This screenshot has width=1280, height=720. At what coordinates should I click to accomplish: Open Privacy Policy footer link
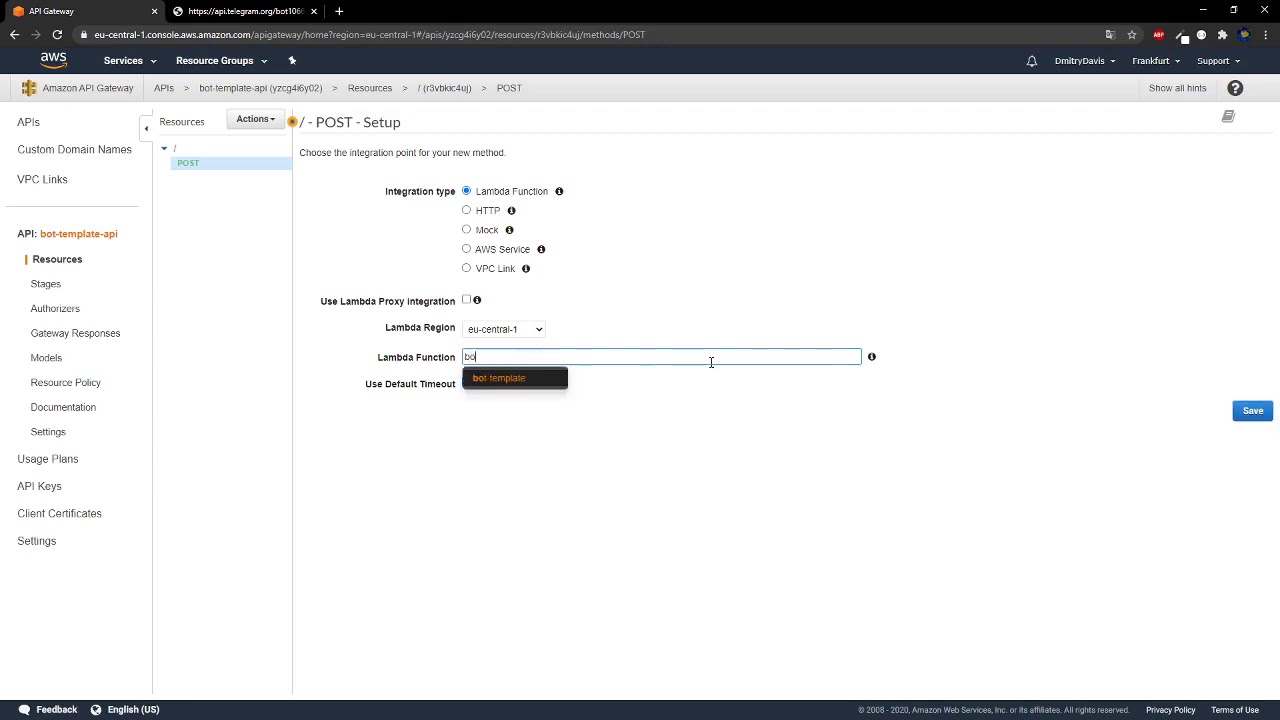(x=1170, y=710)
